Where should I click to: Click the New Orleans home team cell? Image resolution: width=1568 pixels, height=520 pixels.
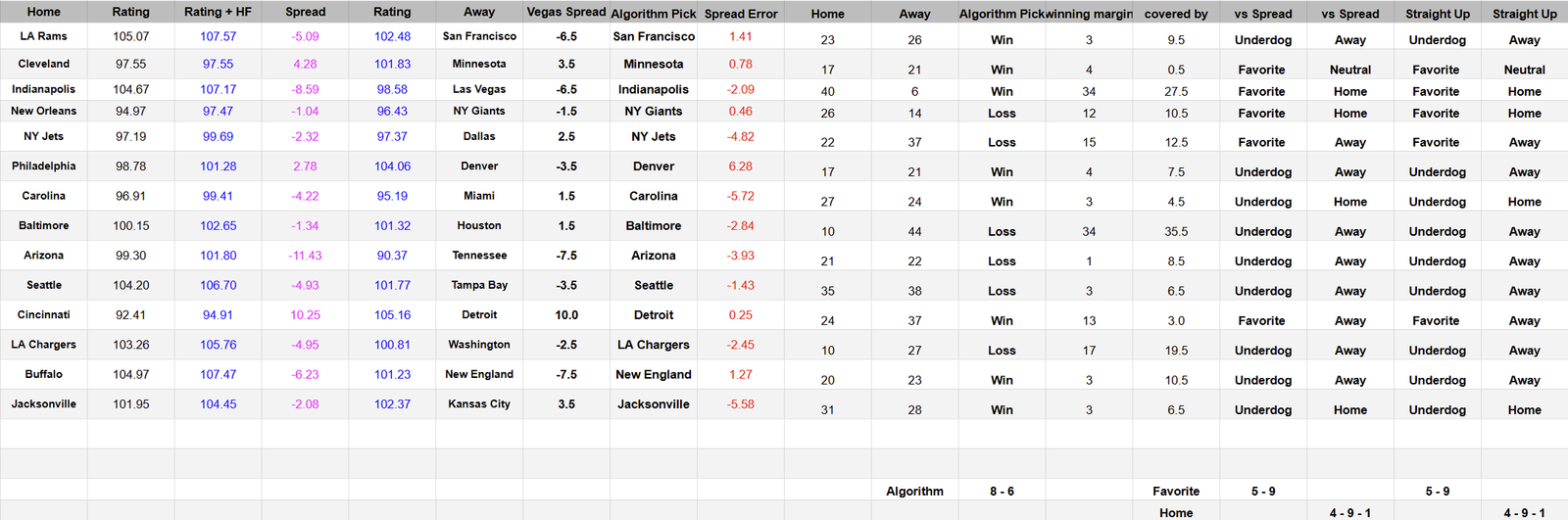tap(43, 112)
